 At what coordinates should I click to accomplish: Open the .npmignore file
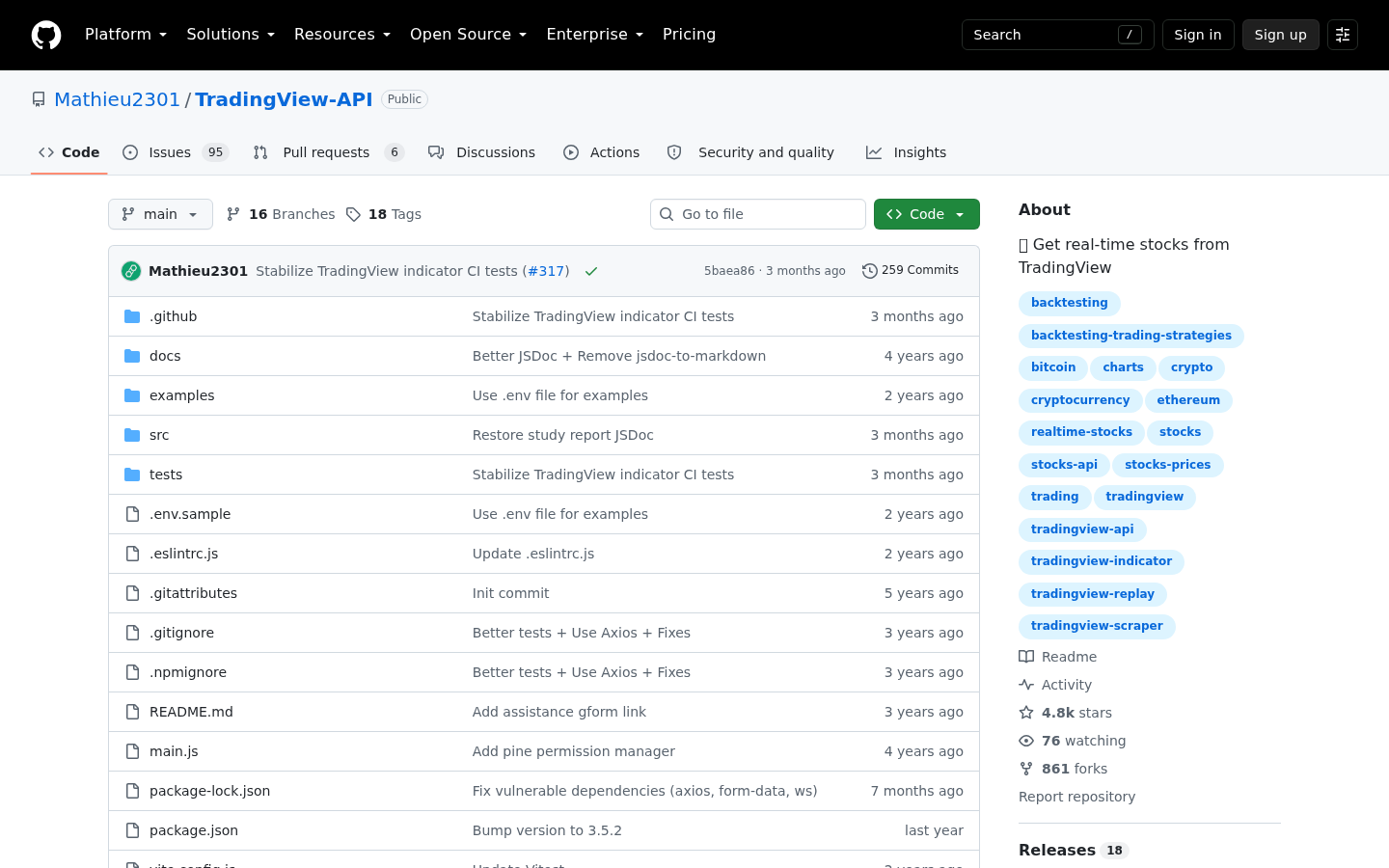click(188, 672)
